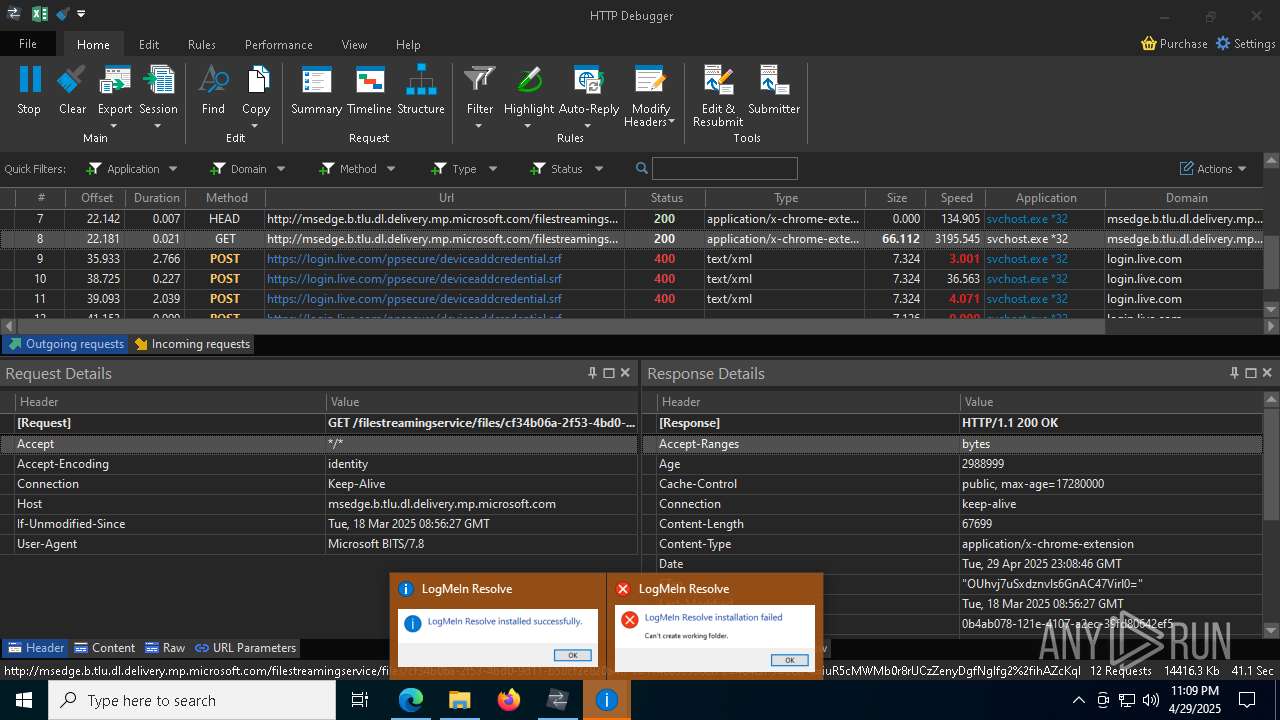Click the Auto-Reply rules icon

588,82
